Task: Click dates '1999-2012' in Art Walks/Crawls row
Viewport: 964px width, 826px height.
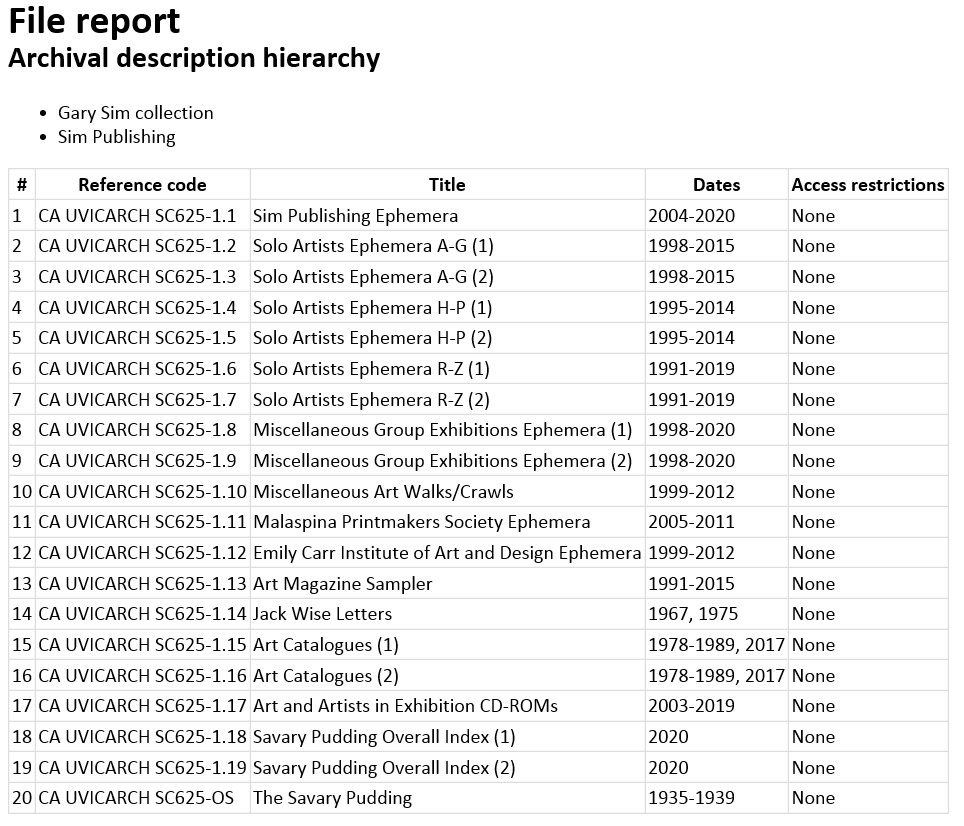Action: (692, 492)
